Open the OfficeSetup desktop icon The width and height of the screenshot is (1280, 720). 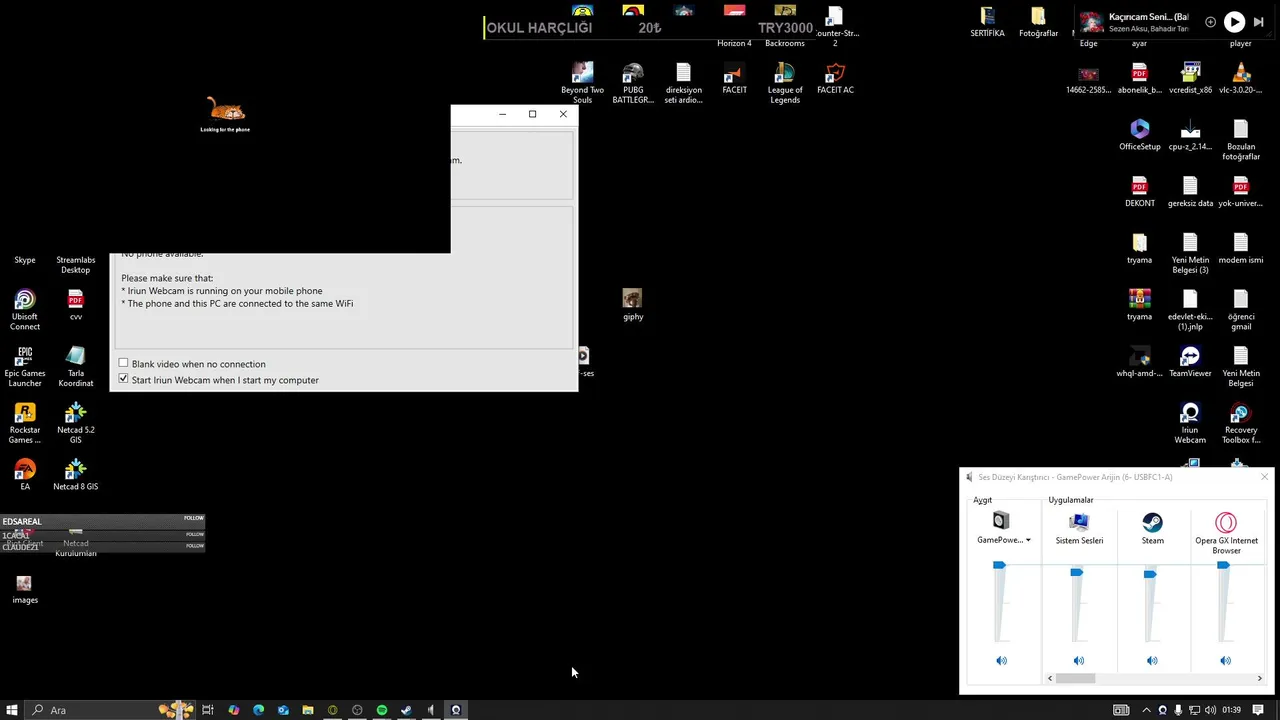coord(1139,135)
